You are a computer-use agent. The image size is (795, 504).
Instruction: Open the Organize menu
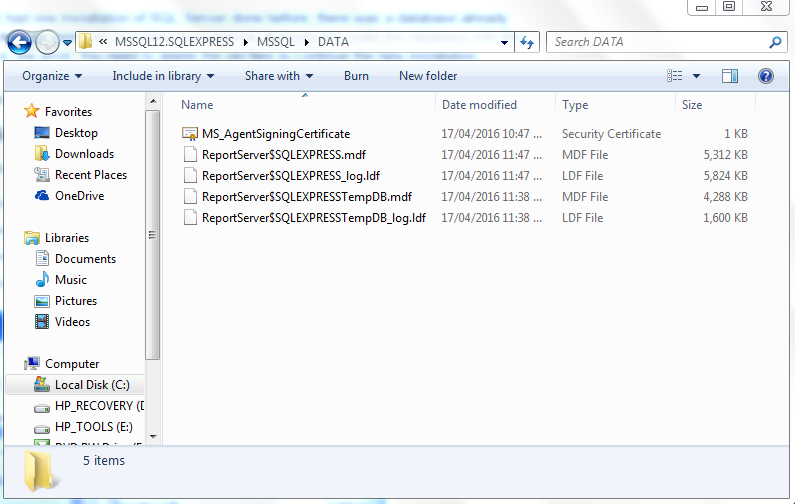[52, 76]
